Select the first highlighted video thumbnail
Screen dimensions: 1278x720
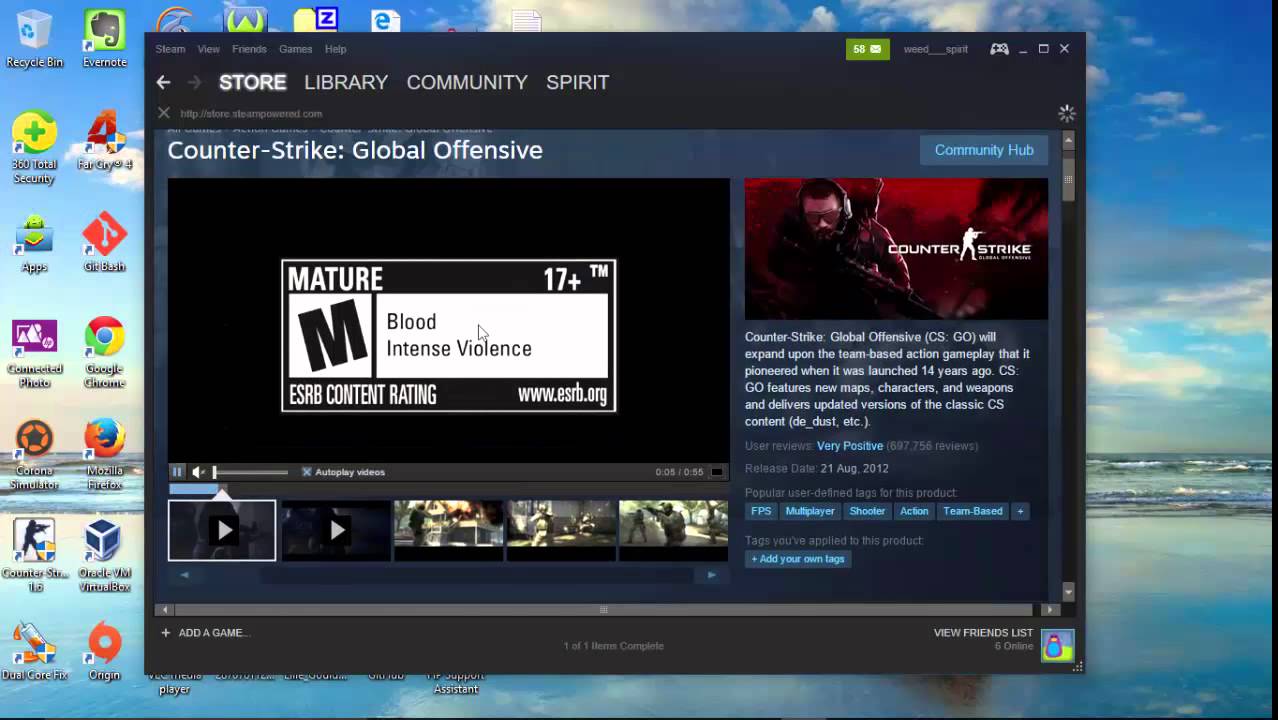coord(222,530)
